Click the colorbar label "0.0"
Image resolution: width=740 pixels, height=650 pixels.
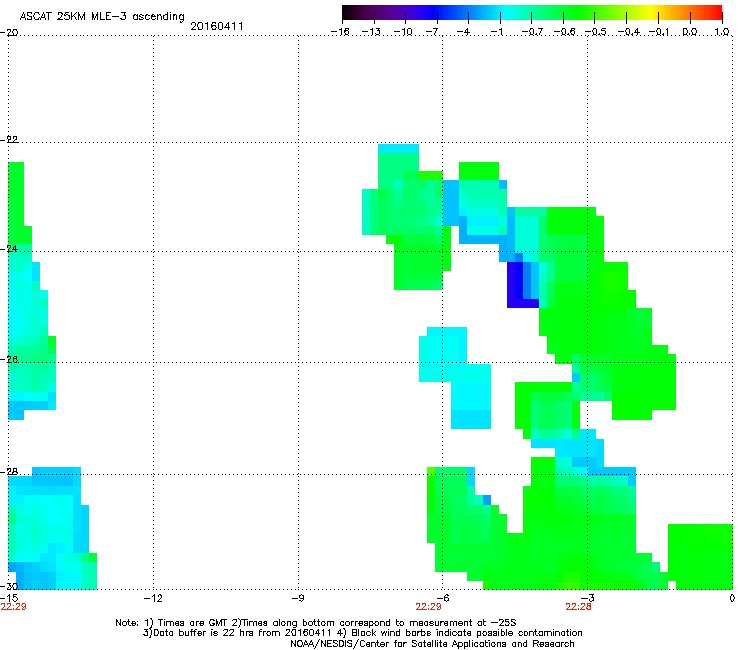pos(690,32)
